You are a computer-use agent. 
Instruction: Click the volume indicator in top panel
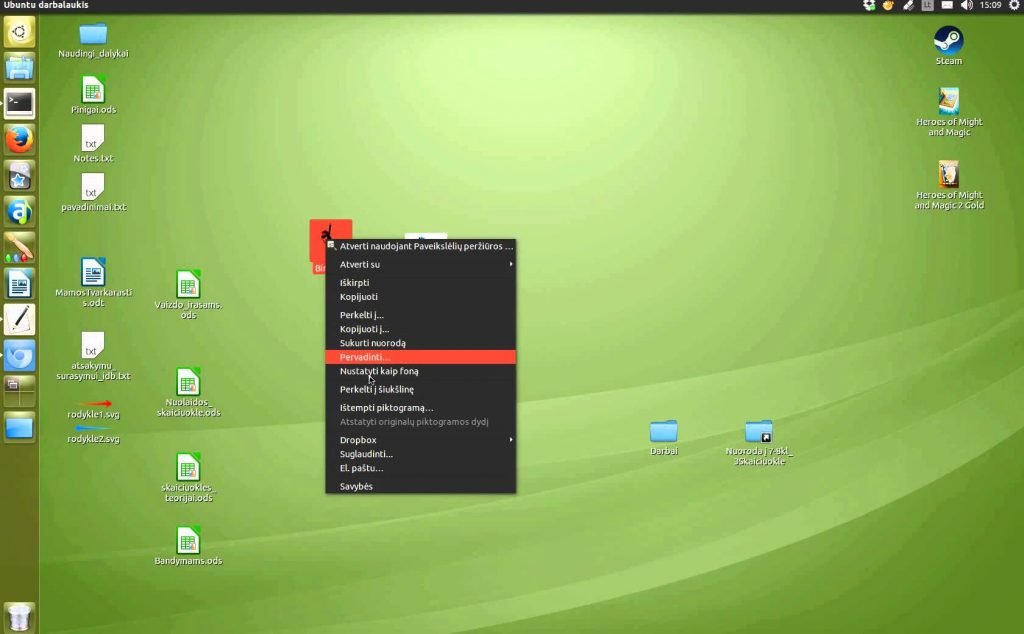pyautogui.click(x=967, y=5)
